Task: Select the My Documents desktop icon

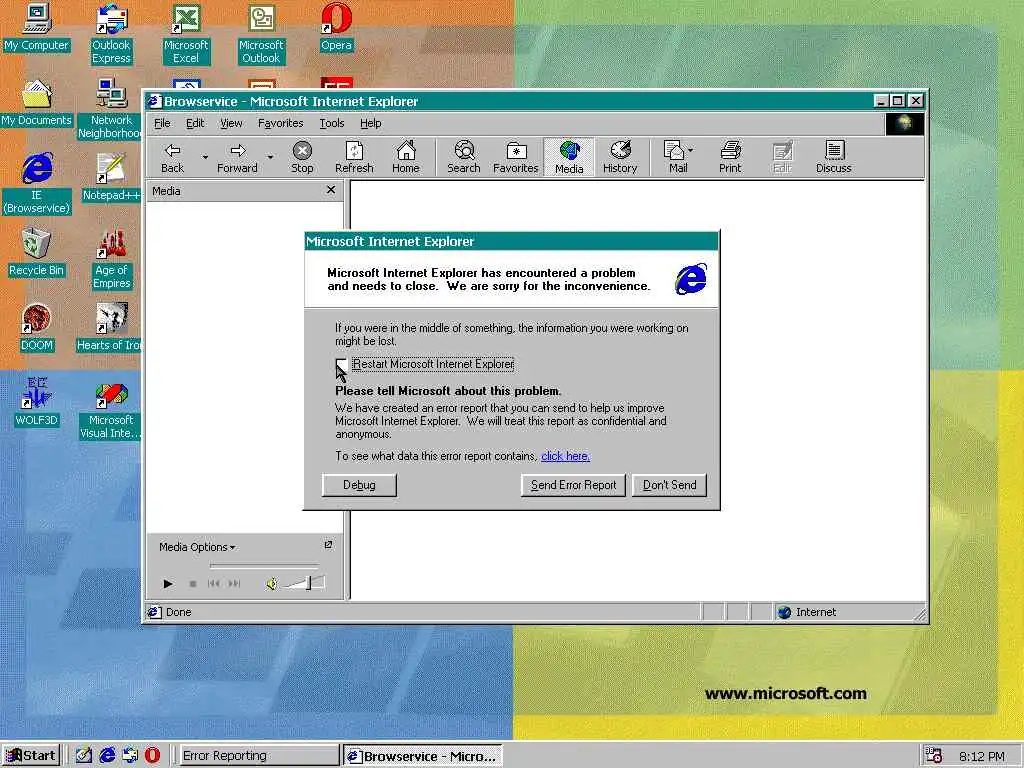Action: point(37,103)
